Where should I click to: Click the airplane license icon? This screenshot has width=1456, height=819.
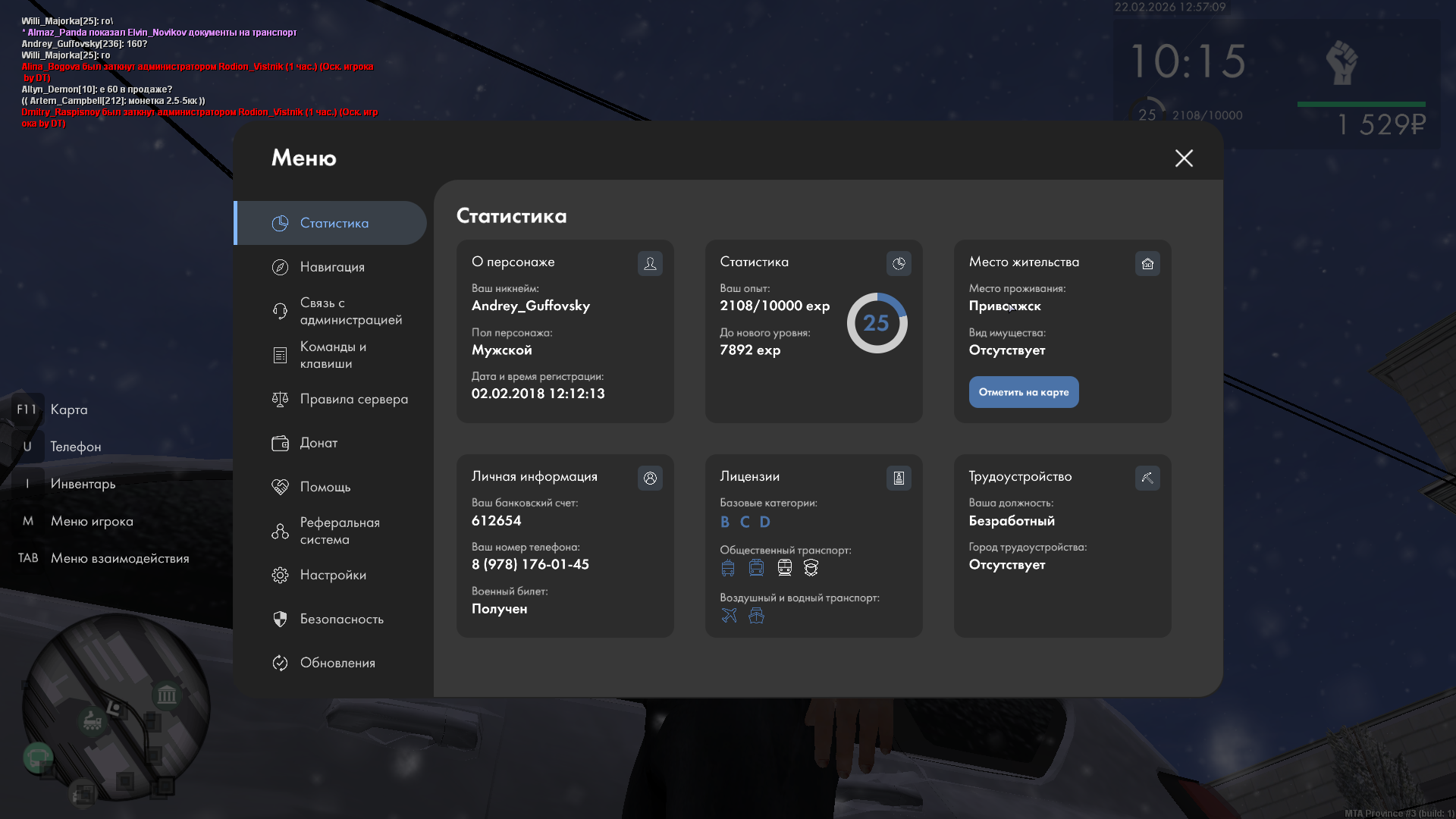(x=729, y=616)
